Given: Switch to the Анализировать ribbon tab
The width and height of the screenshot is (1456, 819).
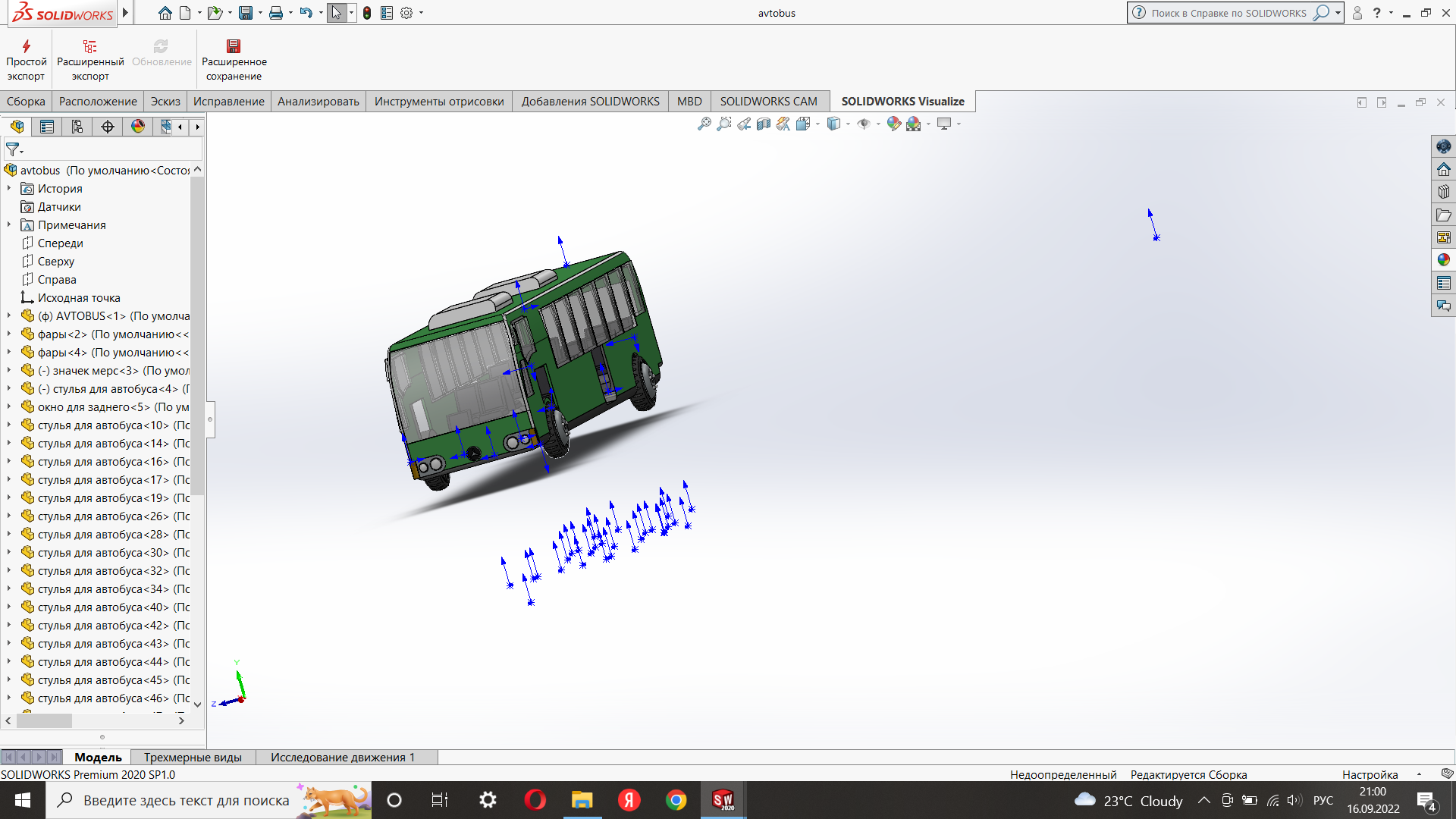Looking at the screenshot, I should click(x=318, y=102).
